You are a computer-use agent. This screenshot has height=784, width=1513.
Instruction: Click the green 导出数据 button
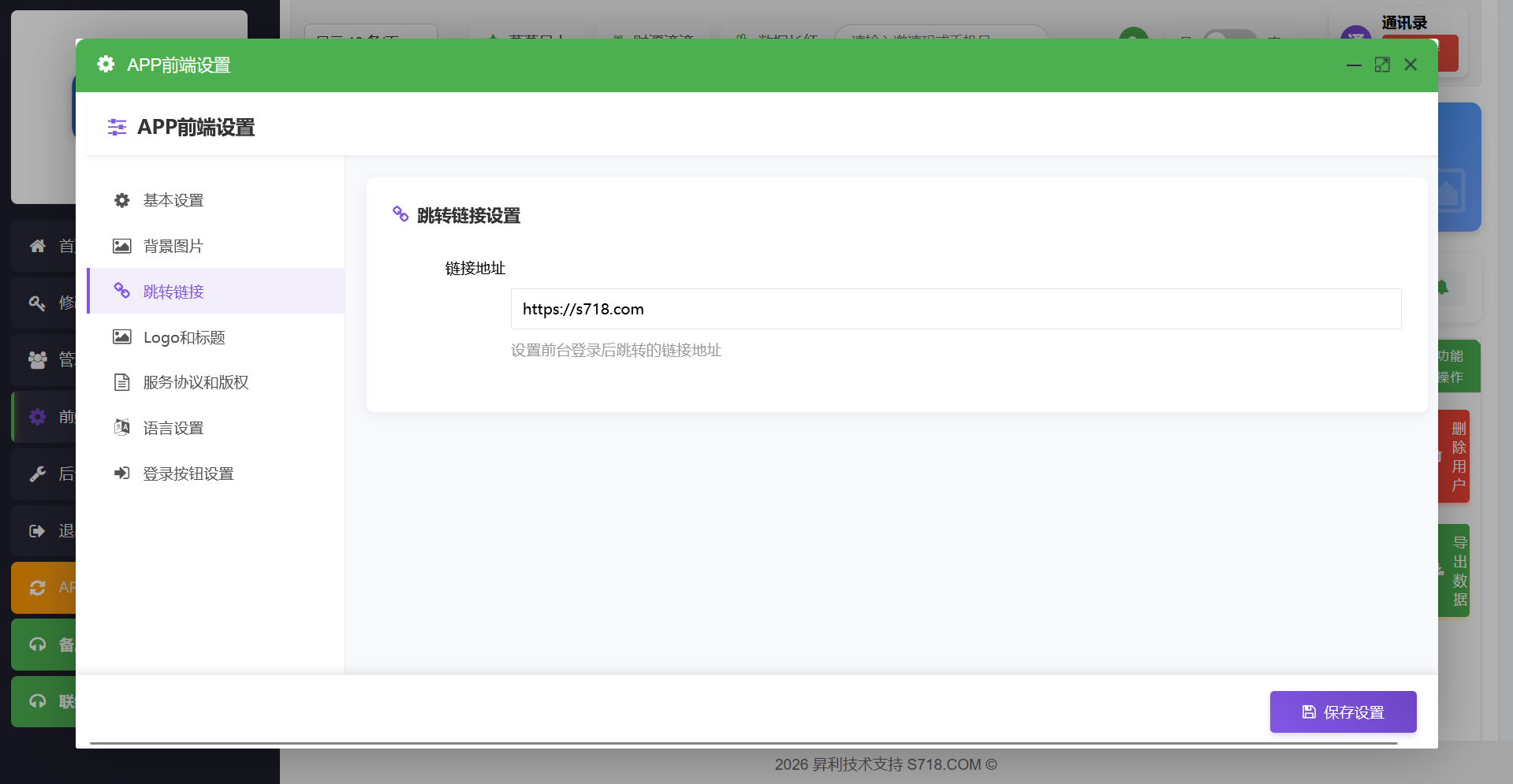(x=1458, y=570)
